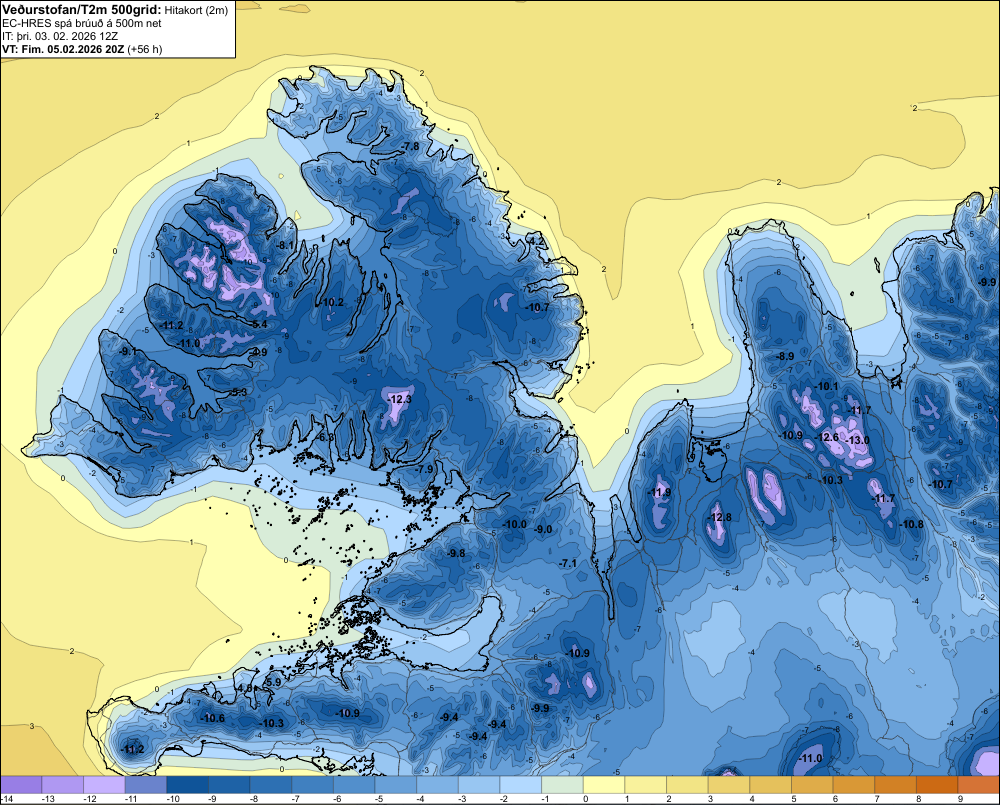Click the -11.9 temperature label

coord(659,492)
